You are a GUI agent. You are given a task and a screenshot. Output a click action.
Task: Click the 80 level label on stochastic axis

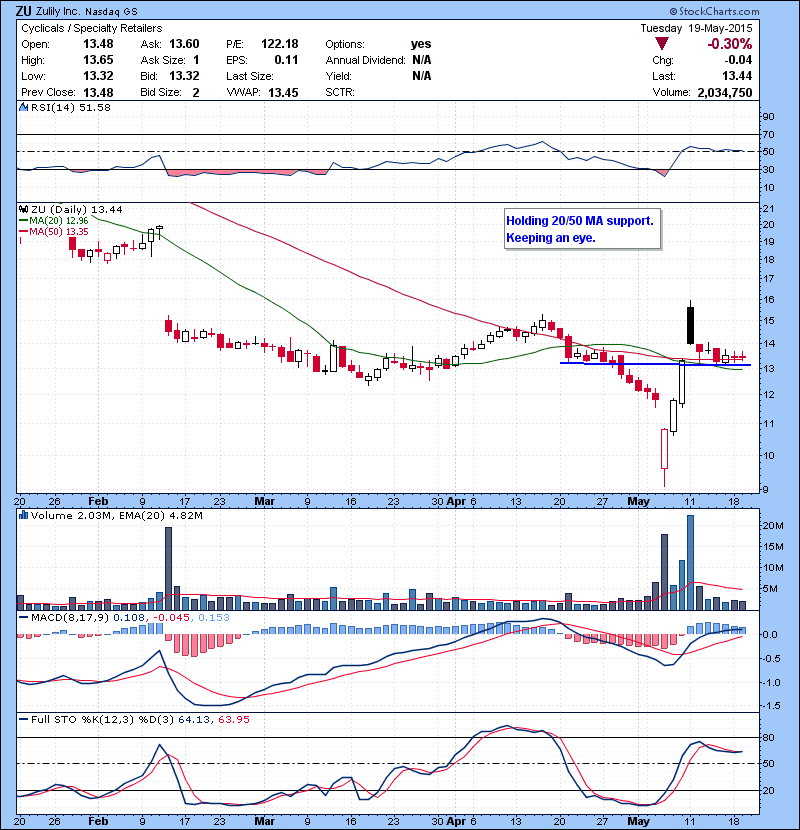(x=768, y=737)
